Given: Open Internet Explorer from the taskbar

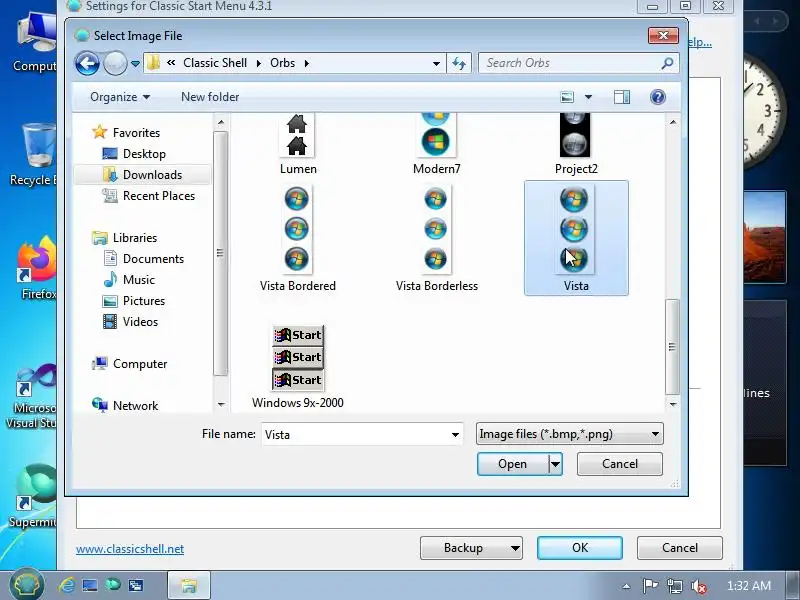Looking at the screenshot, I should (x=67, y=585).
